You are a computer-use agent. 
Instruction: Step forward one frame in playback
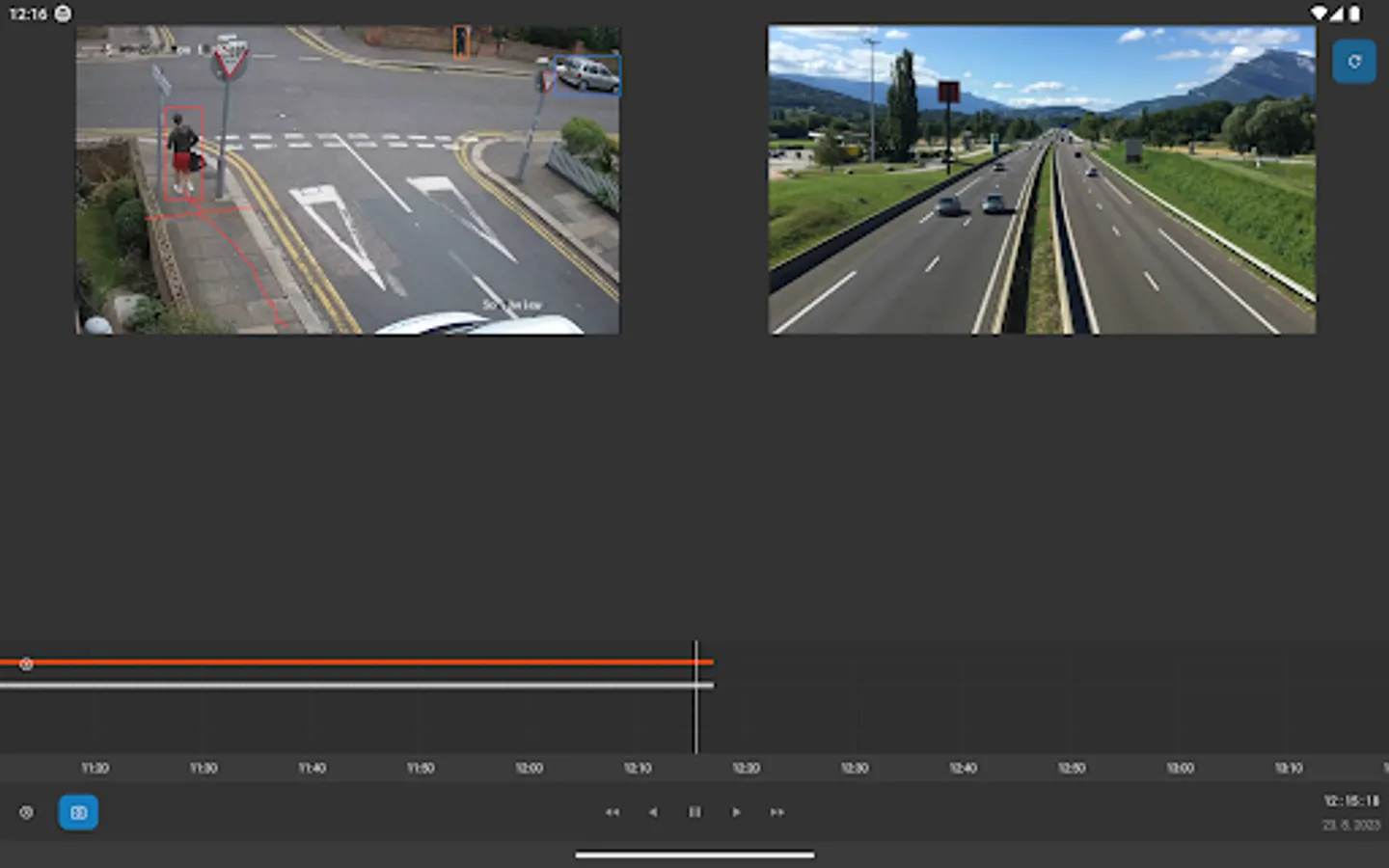pos(736,812)
